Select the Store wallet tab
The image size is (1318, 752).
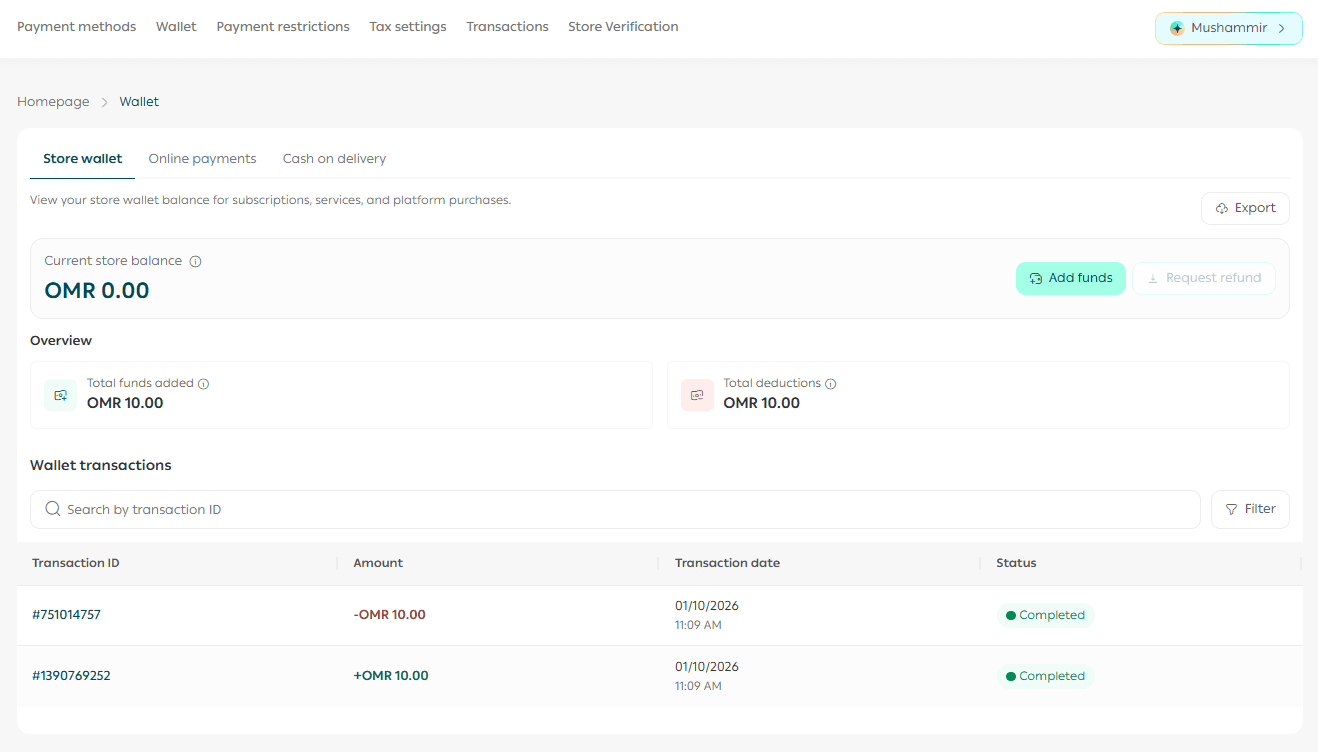83,159
